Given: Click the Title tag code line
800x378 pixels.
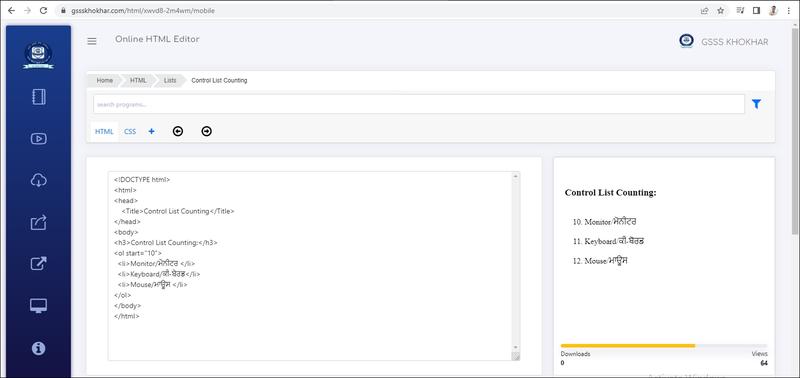Looking at the screenshot, I should click(178, 211).
